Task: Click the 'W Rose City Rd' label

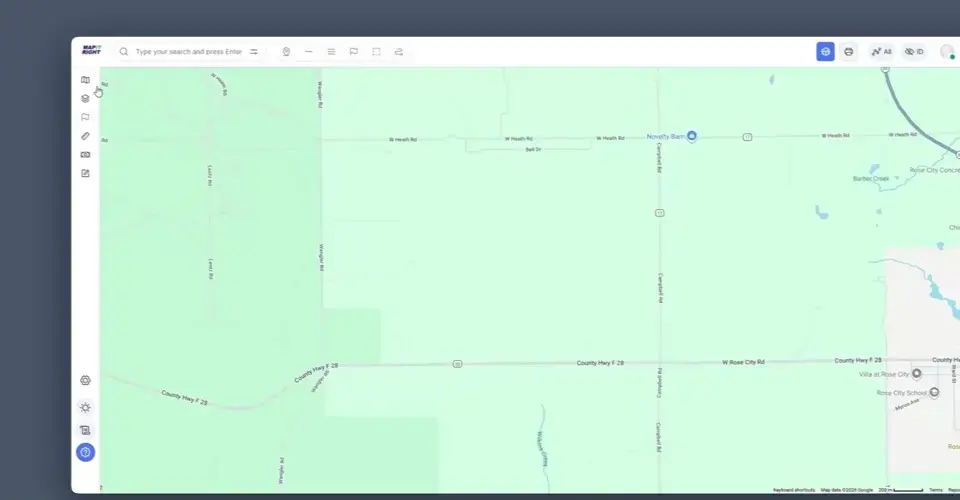Action: point(743,362)
